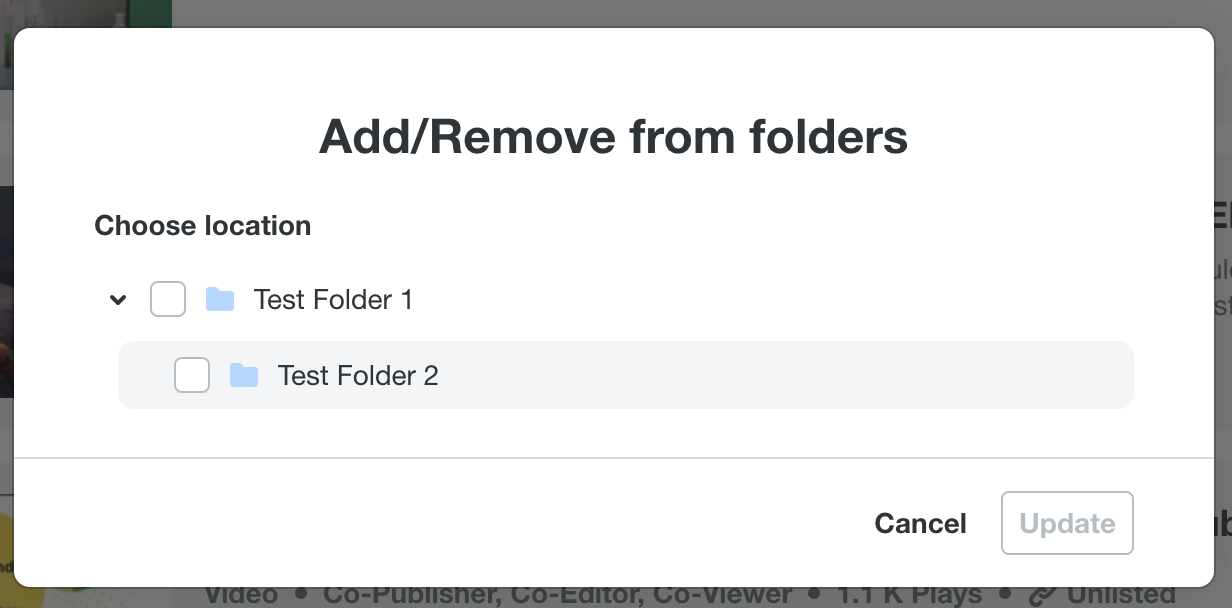
Task: Click the Test Folder 2 folder icon
Action: point(244,375)
